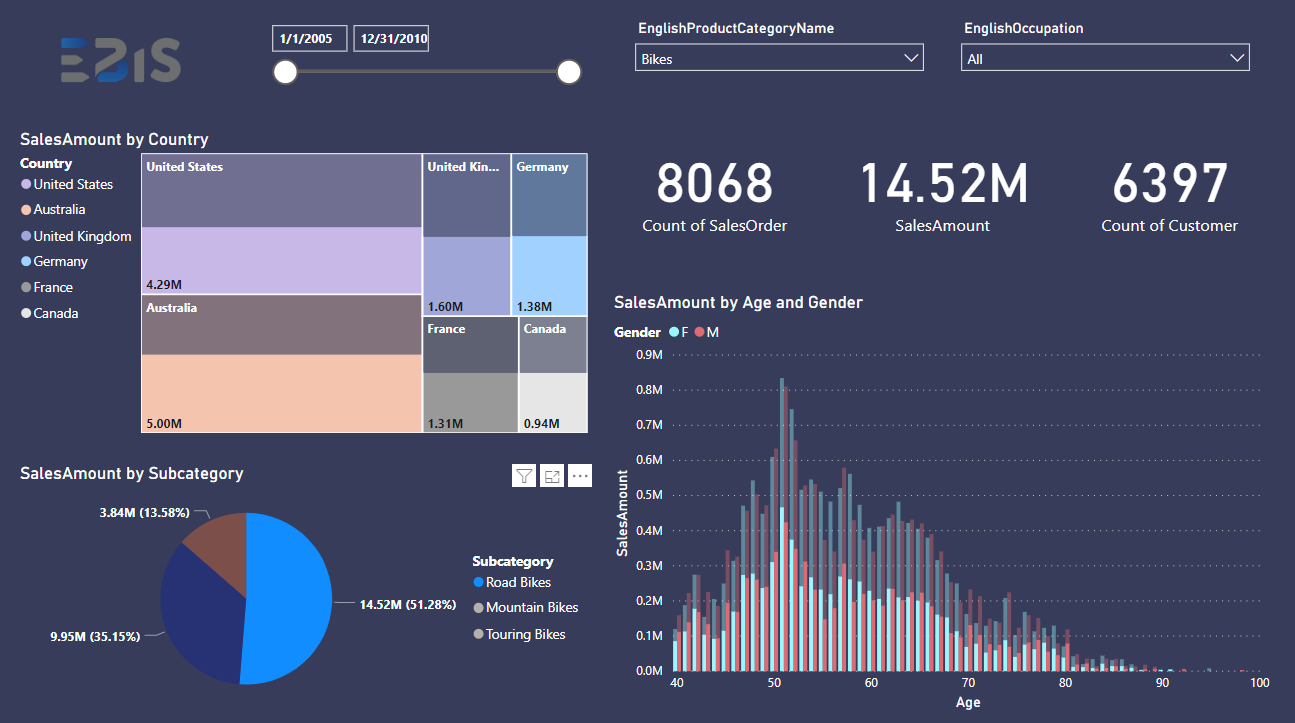
Task: Click the Germany treemap tile
Action: coord(549,235)
